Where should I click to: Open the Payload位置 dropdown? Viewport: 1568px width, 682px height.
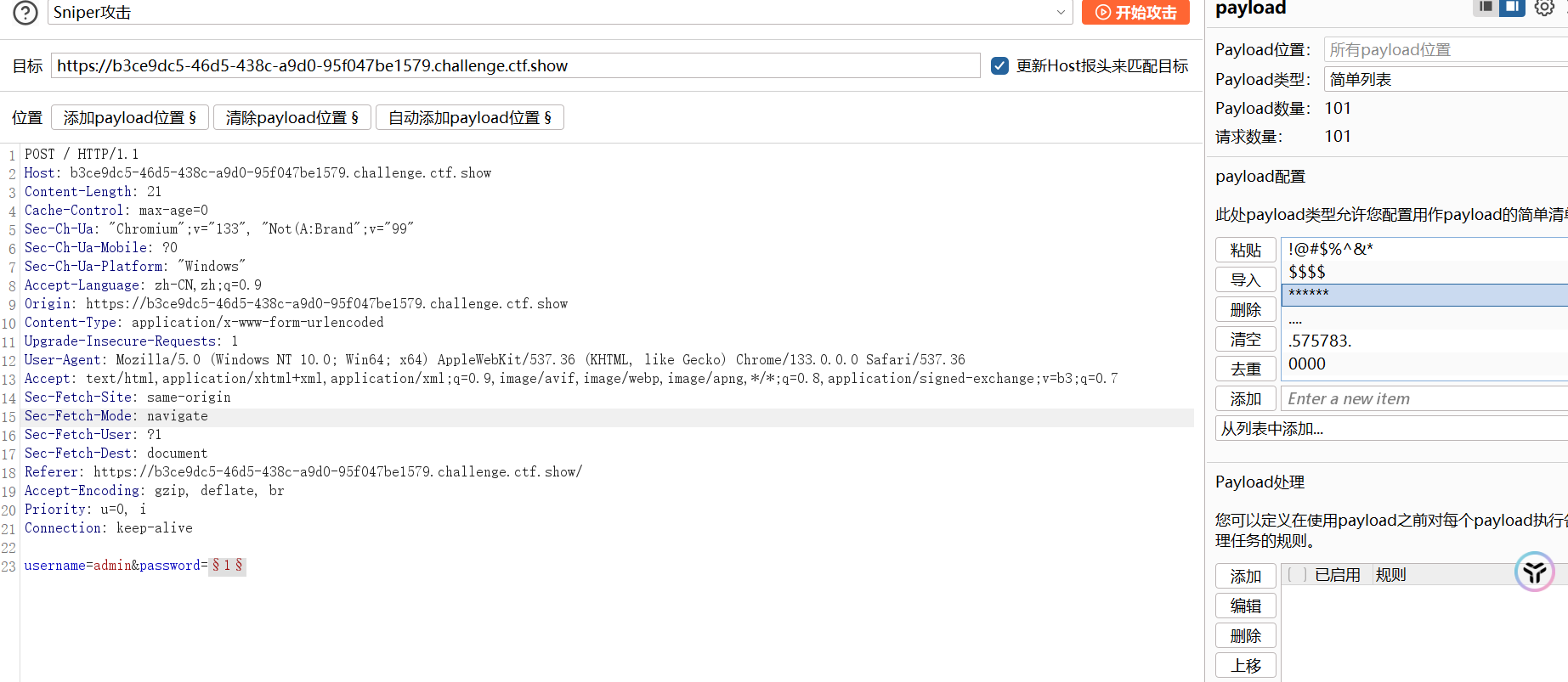point(1445,50)
